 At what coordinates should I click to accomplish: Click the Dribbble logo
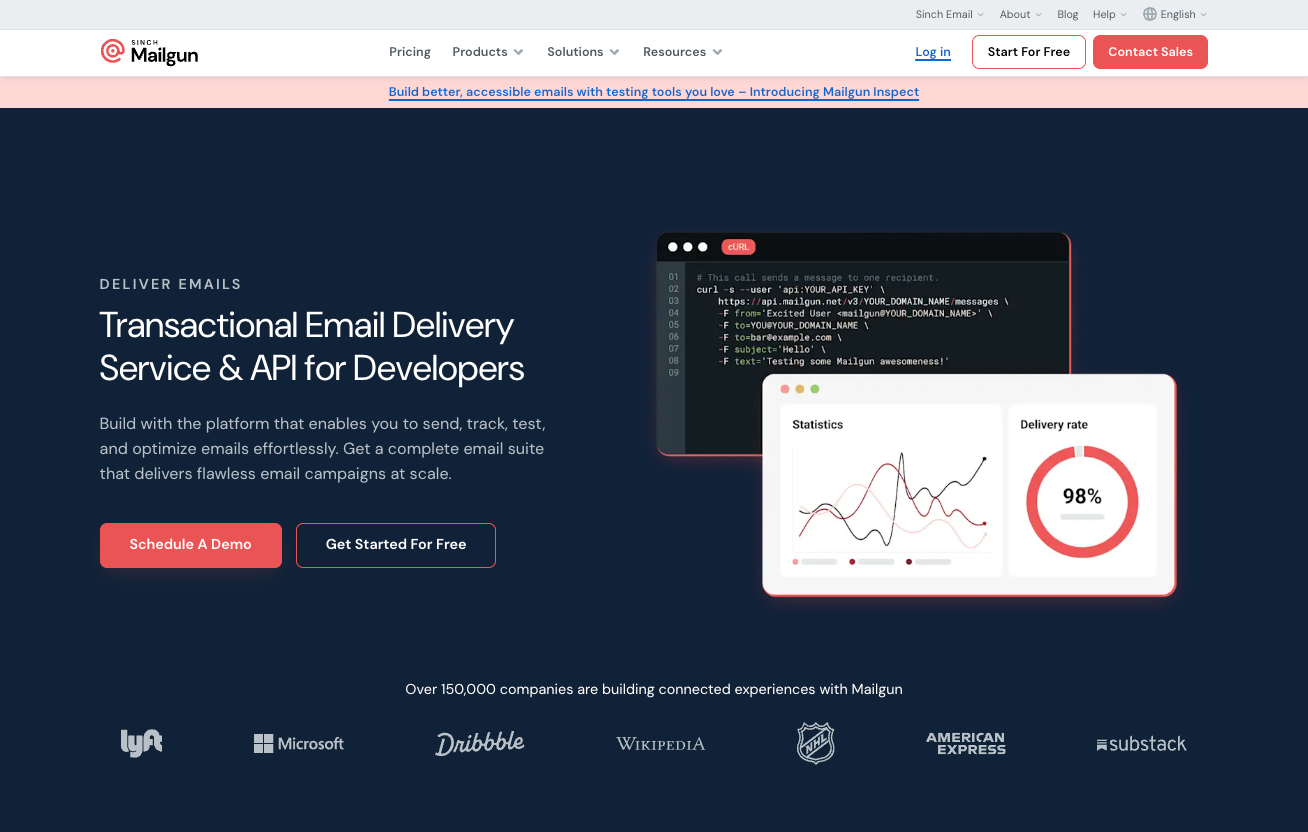click(479, 742)
